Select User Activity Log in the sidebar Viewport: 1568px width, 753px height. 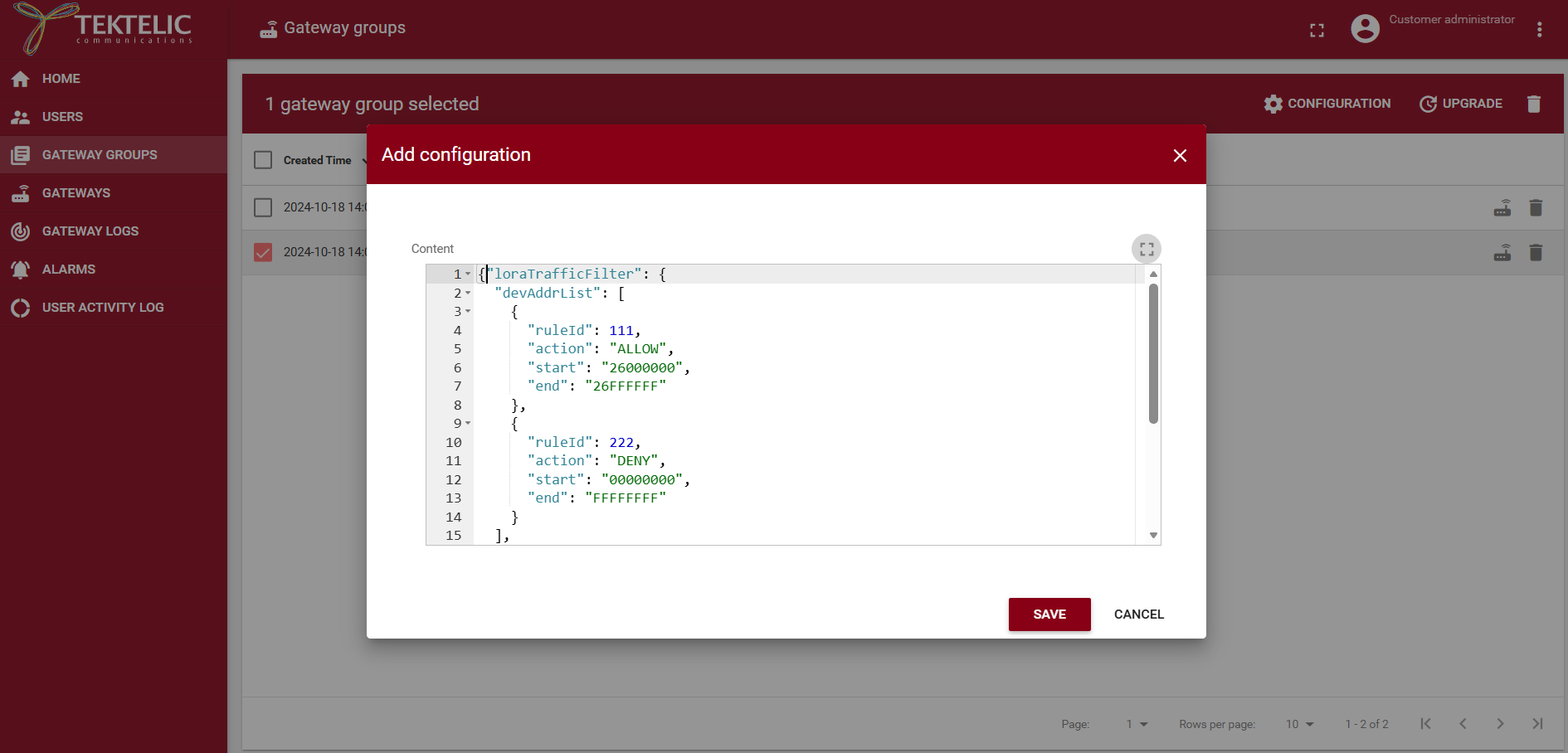pos(20,308)
